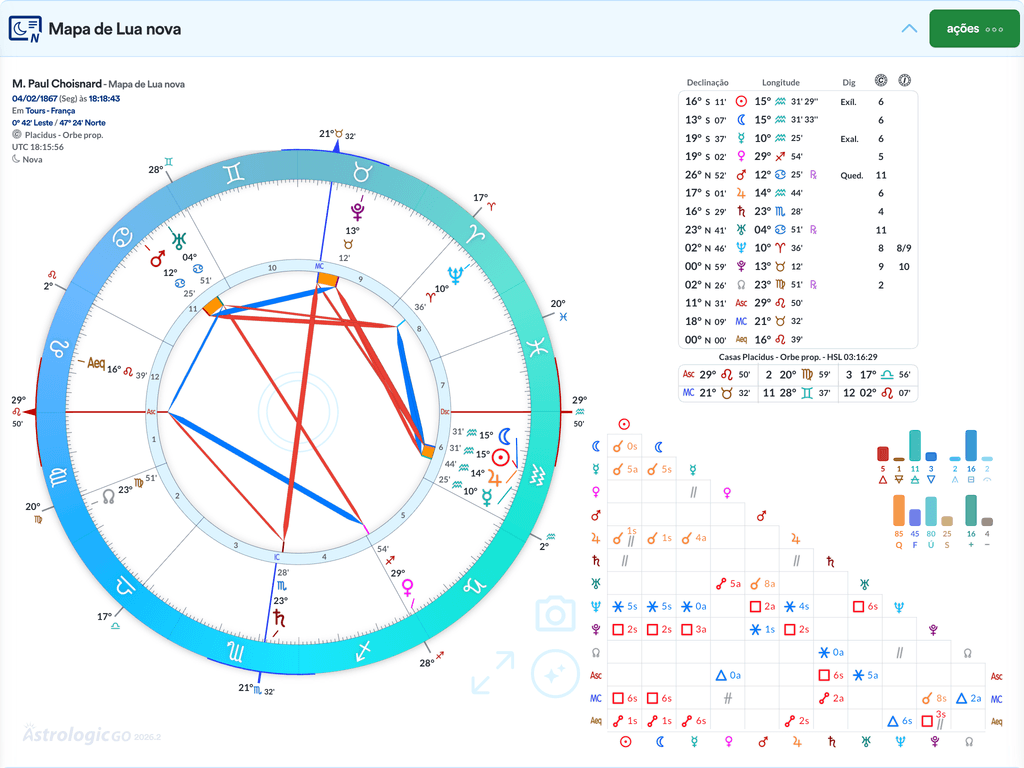Viewport: 1024px width, 768px height.
Task: Select the Jupiter glyph in the chart wheel
Action: 494,479
